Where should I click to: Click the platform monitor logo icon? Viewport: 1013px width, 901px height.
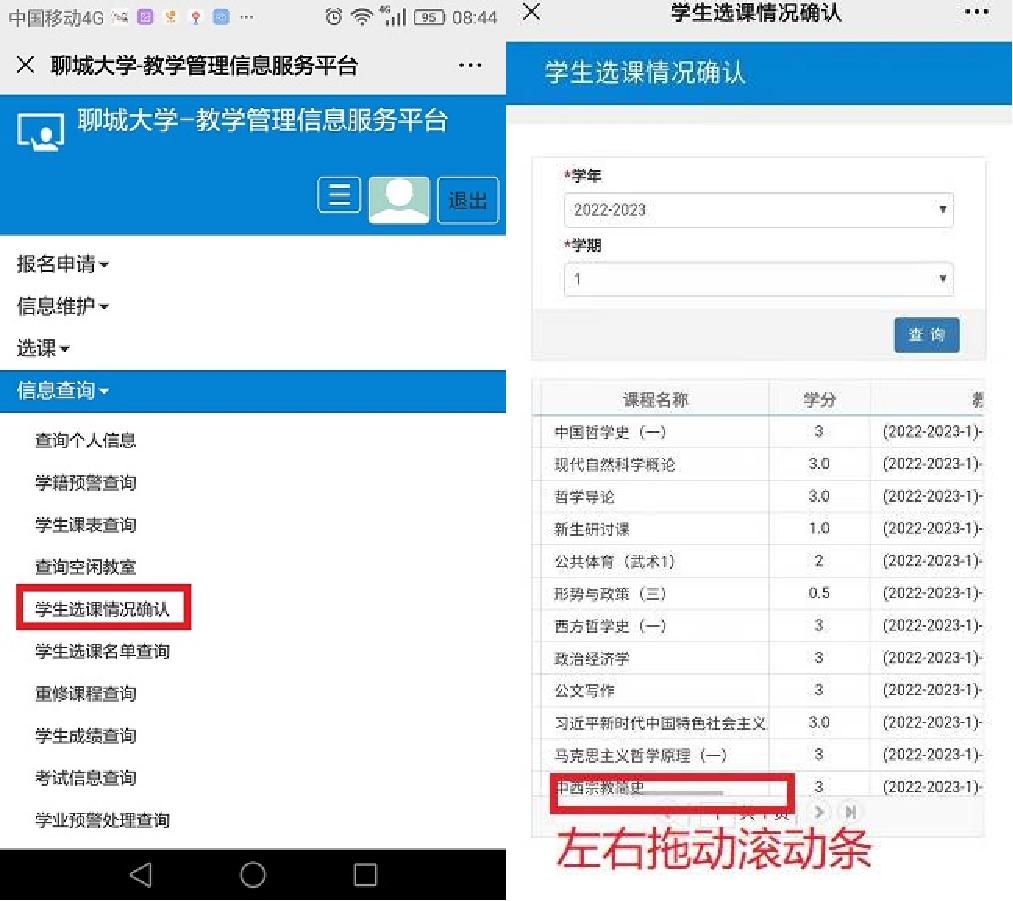point(41,132)
